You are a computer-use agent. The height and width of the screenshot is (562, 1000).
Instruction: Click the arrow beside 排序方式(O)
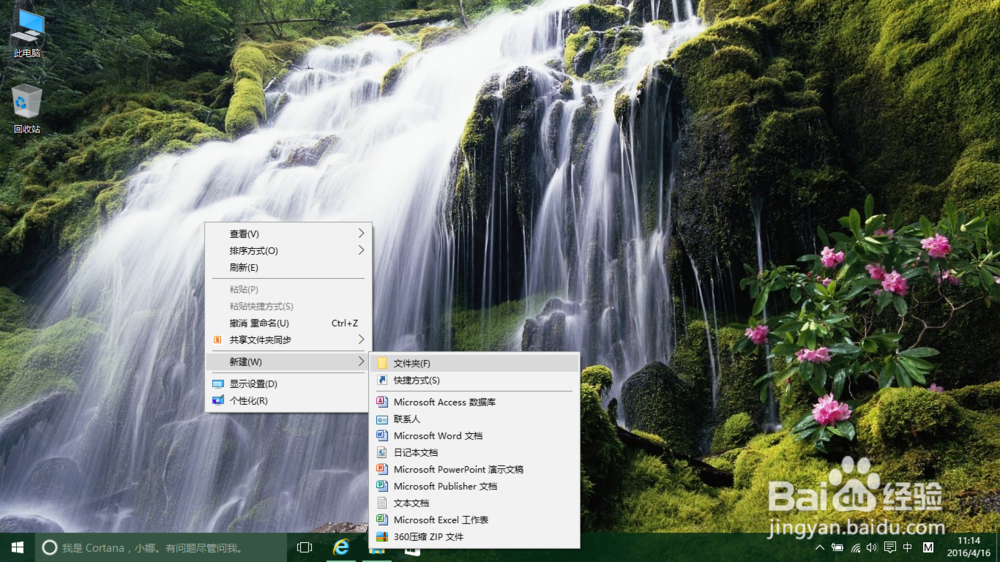point(361,251)
